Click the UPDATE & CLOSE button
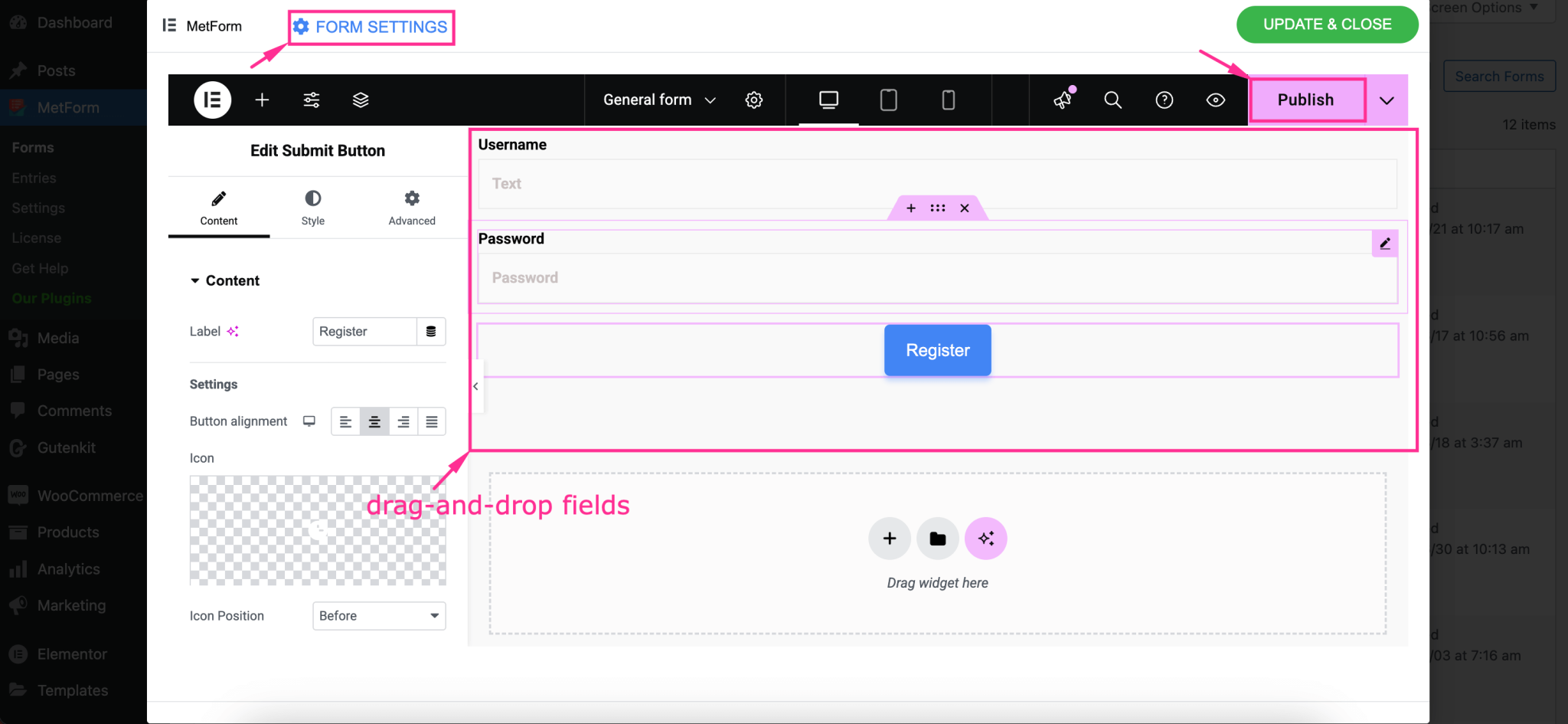Image resolution: width=1568 pixels, height=724 pixels. 1327,24
